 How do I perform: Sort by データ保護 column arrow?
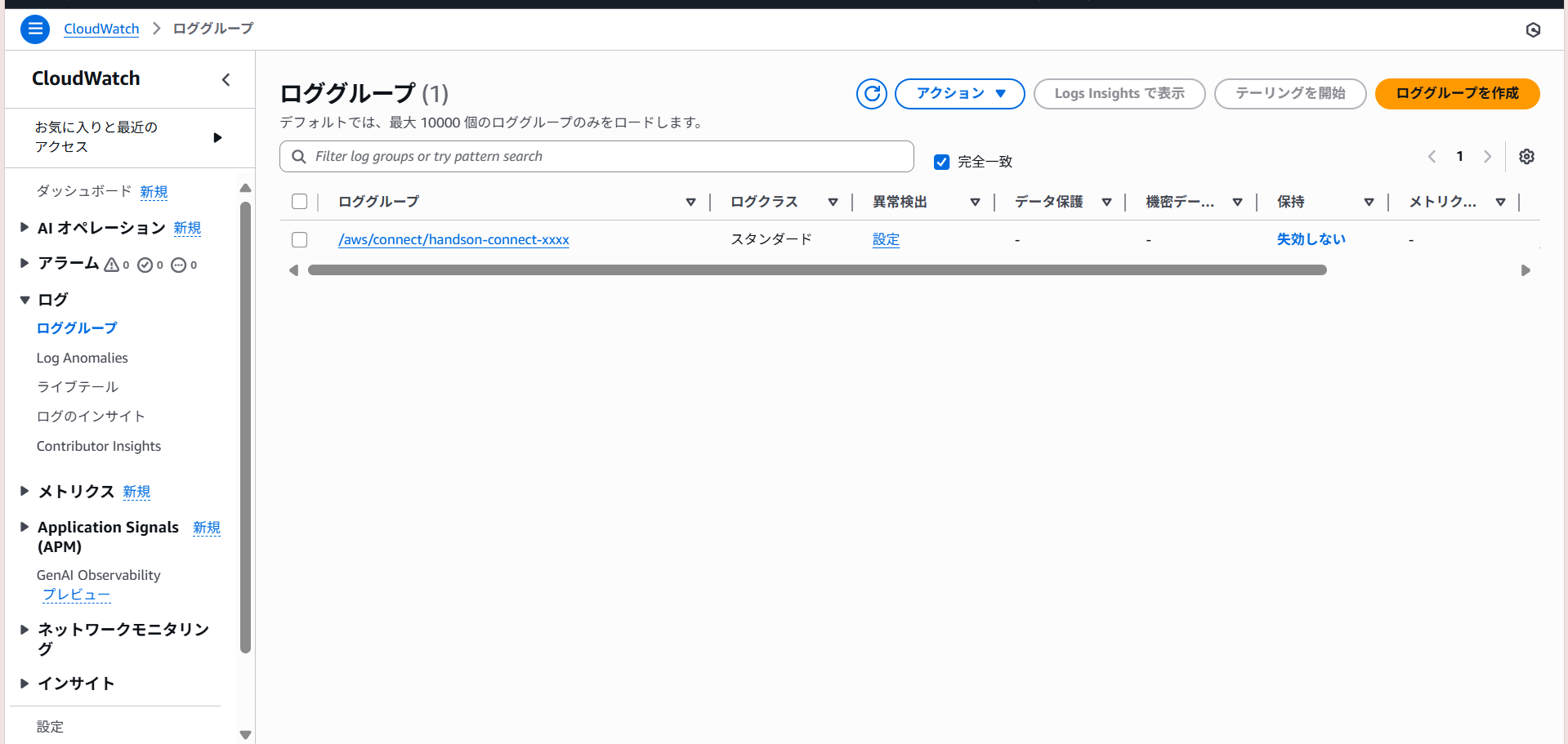(1106, 202)
